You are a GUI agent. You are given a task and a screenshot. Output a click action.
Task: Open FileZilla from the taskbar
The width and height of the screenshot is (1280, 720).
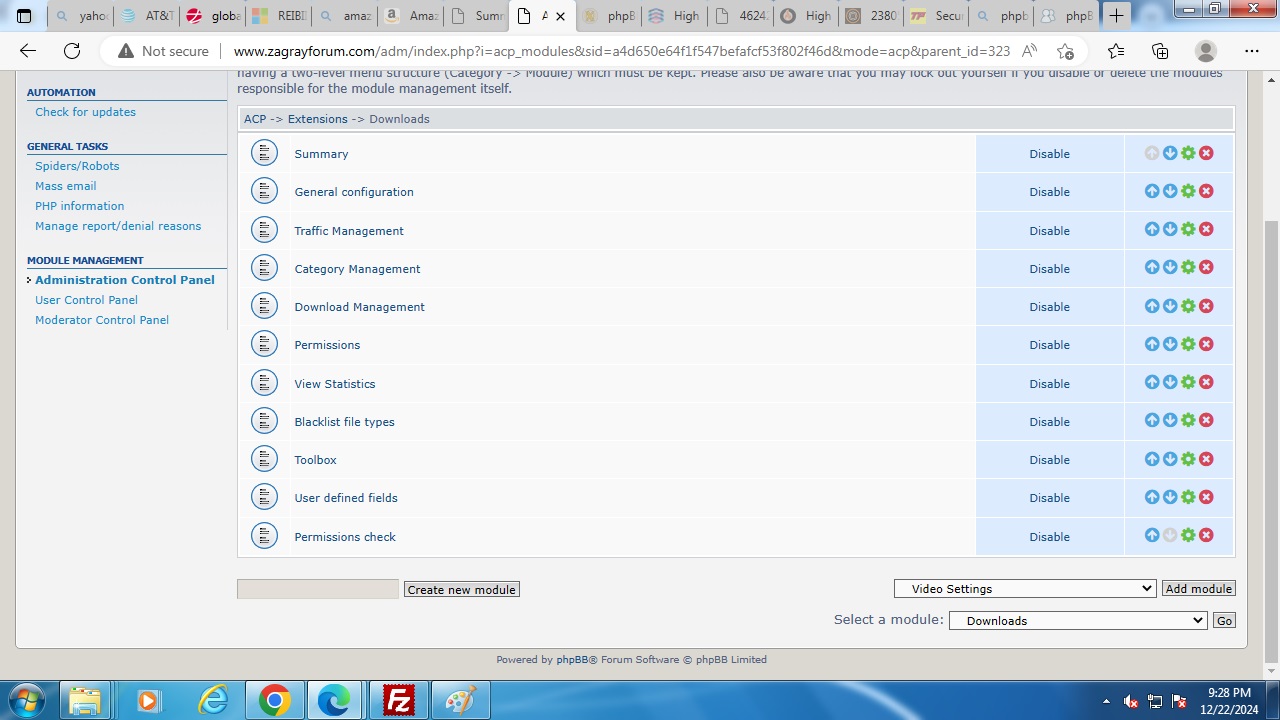pyautogui.click(x=399, y=700)
